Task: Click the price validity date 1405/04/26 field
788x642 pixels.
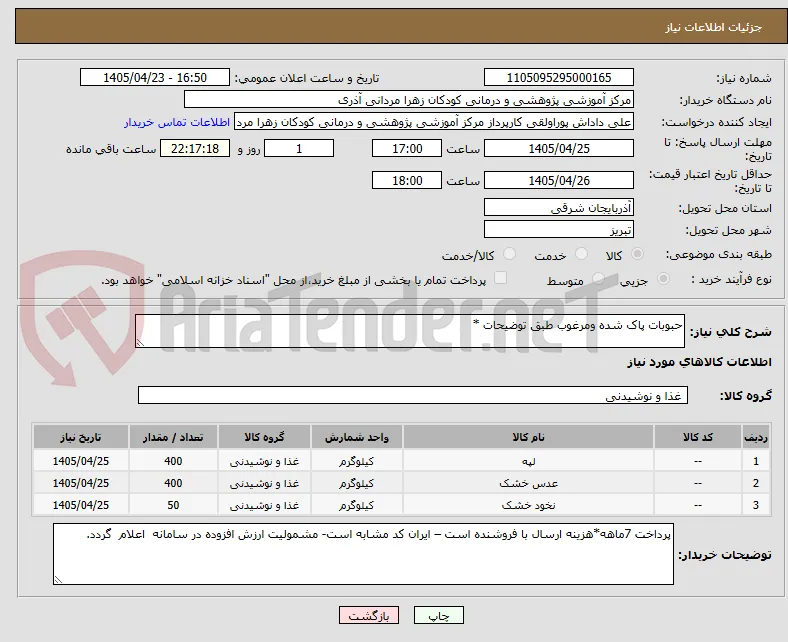Action: (558, 180)
